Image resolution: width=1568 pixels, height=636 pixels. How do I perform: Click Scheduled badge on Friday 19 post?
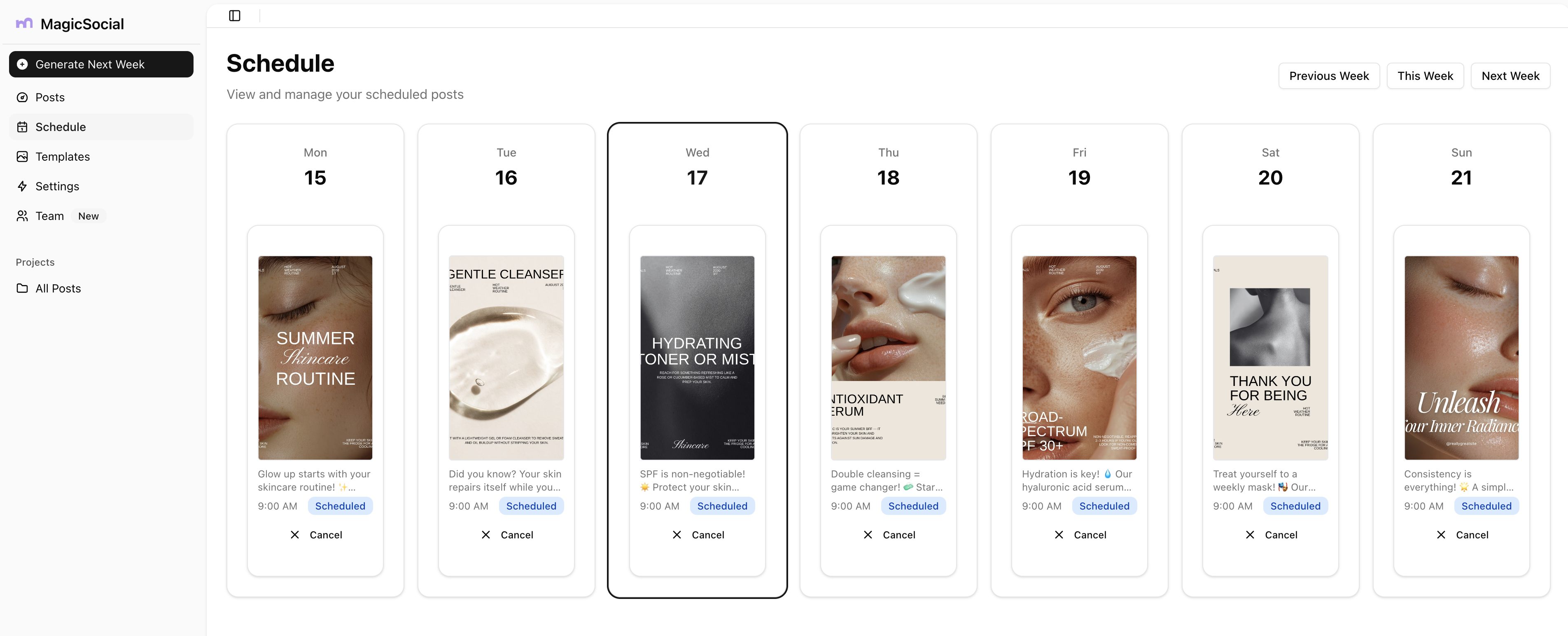point(1104,506)
